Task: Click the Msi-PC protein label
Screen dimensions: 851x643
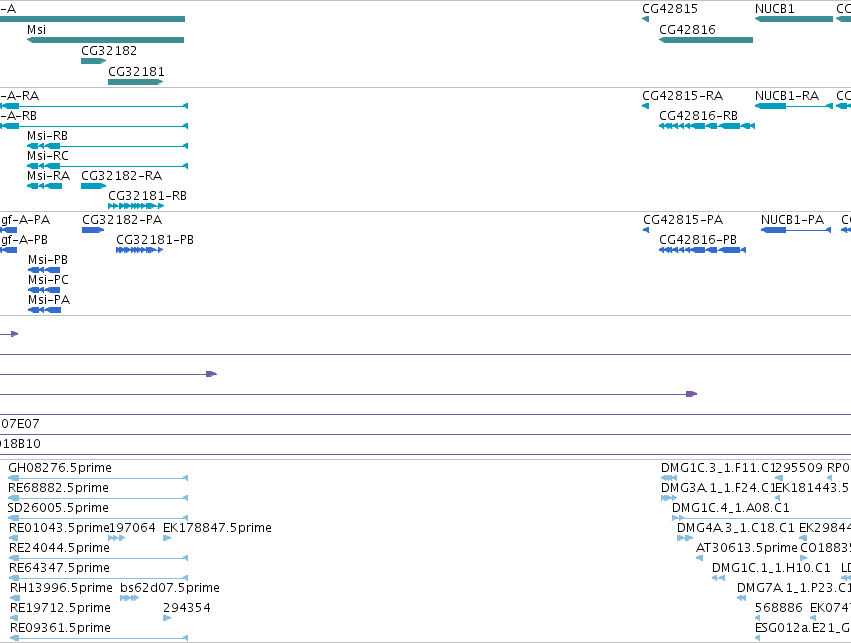Action: pos(48,281)
